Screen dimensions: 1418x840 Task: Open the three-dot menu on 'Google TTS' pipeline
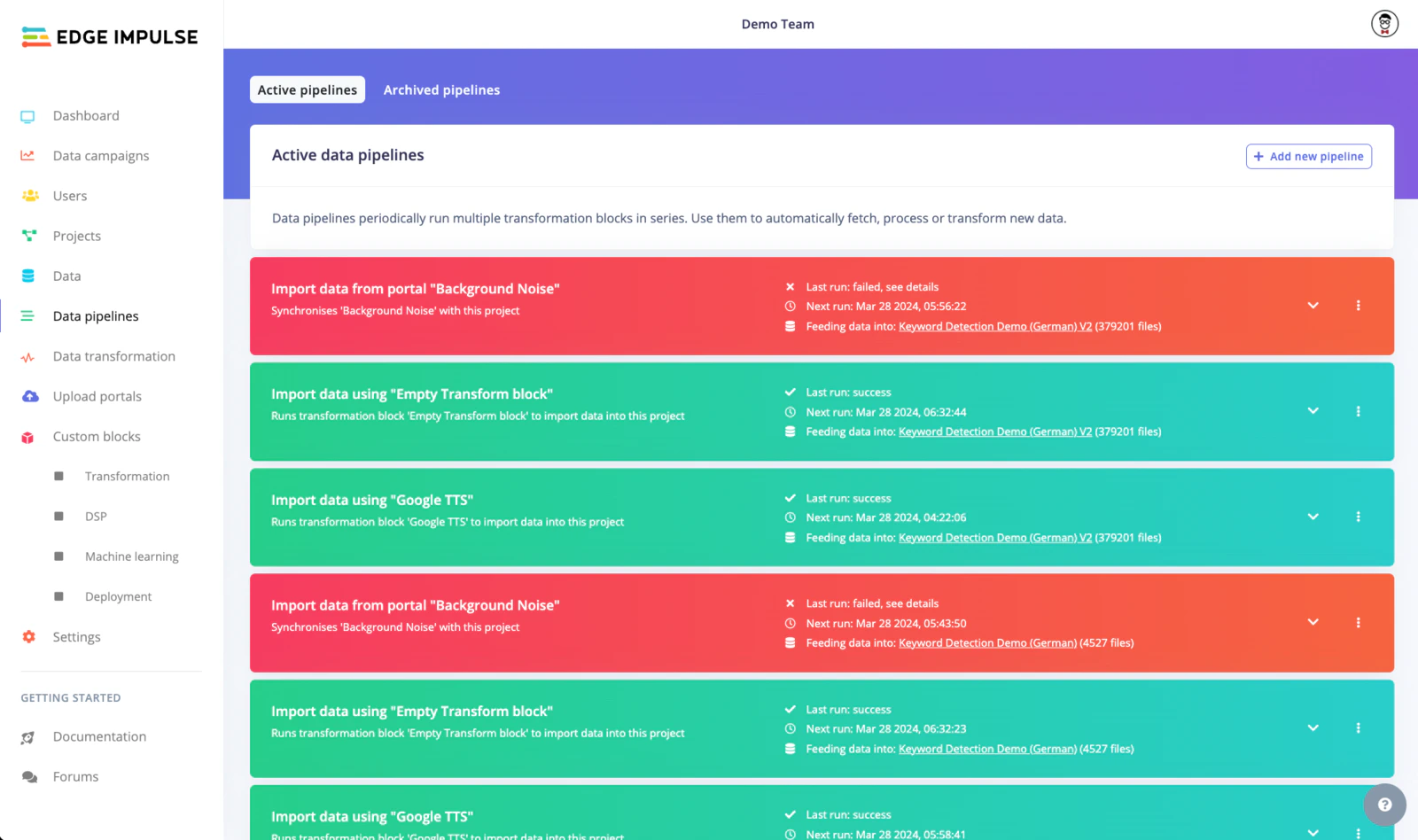pos(1358,517)
